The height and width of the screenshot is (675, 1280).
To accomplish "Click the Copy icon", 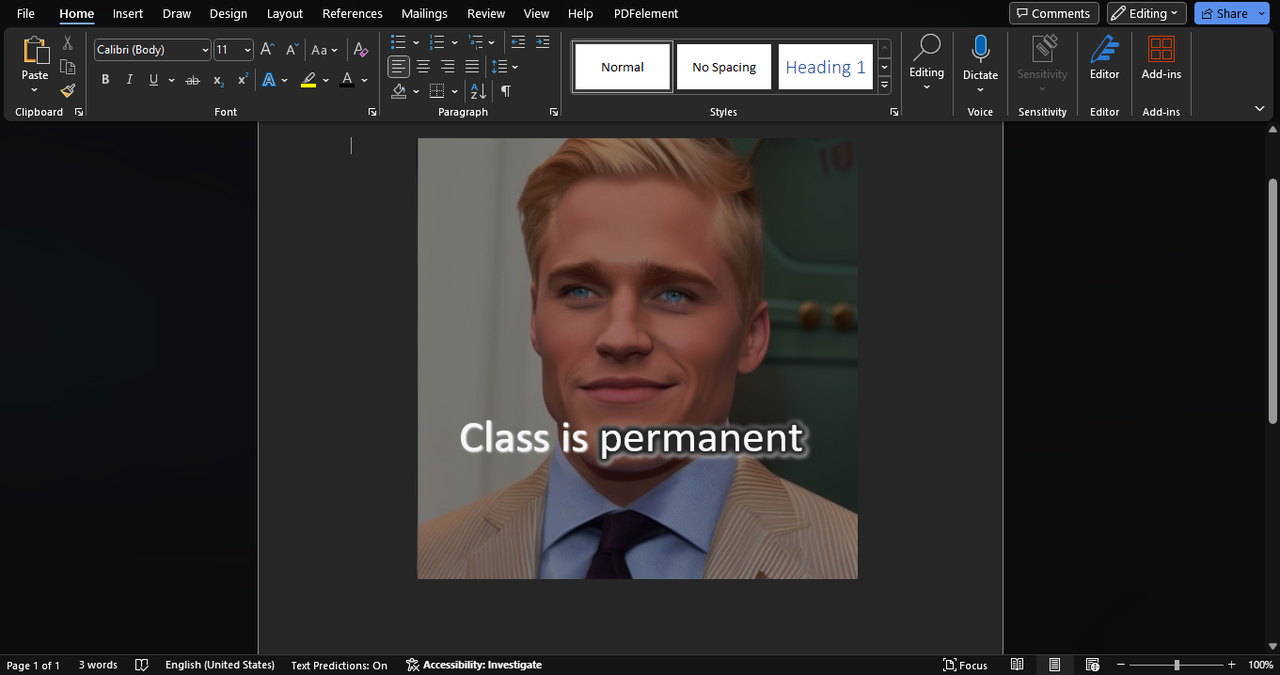I will click(x=68, y=67).
